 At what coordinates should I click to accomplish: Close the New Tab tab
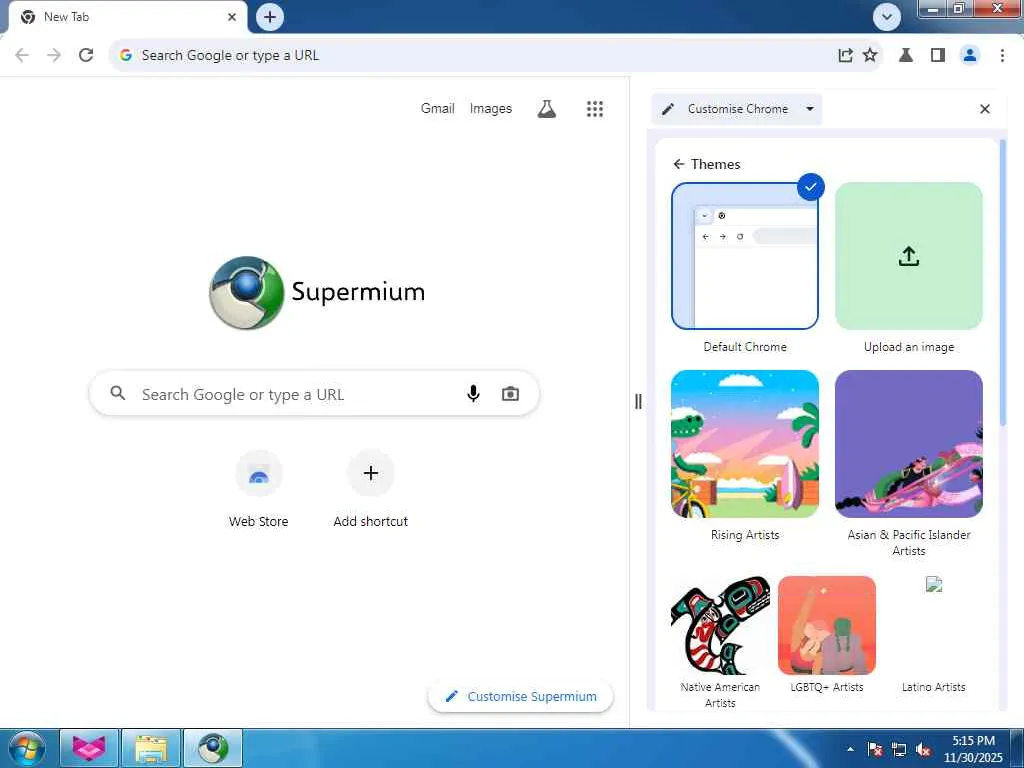[x=232, y=17]
